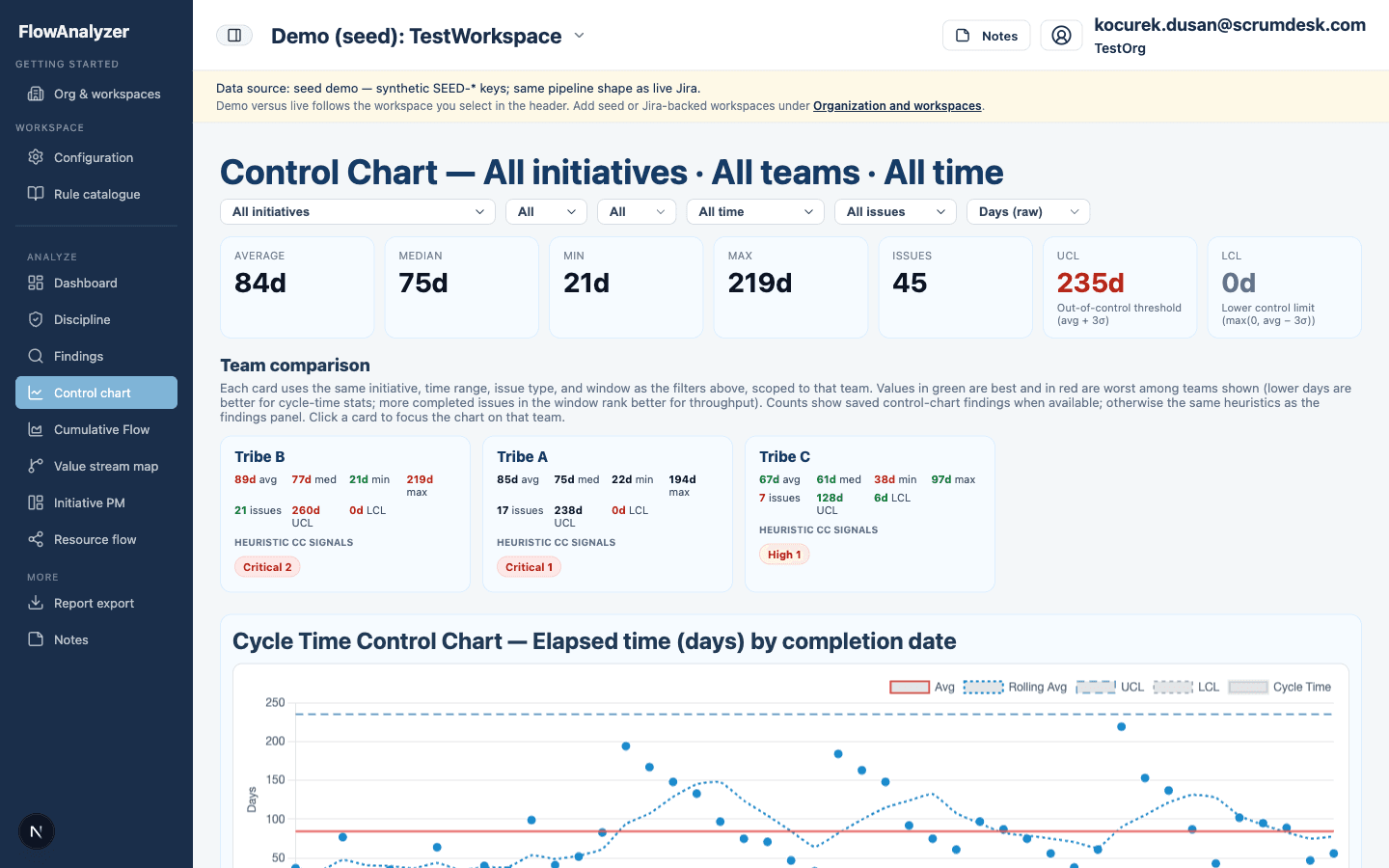
Task: Click the sidebar Notes file icon
Action: [x=36, y=639]
